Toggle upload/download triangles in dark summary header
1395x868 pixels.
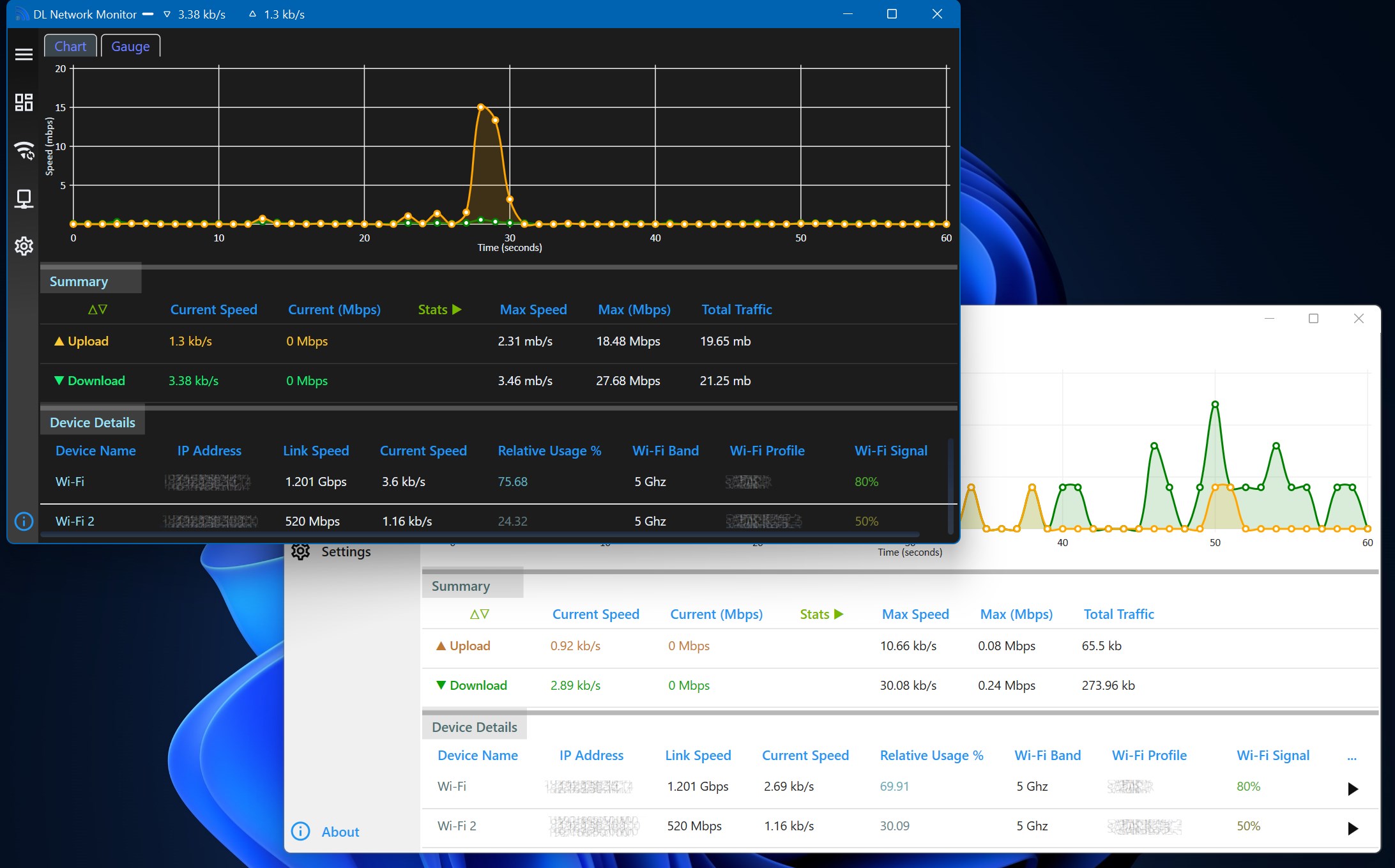tap(97, 310)
